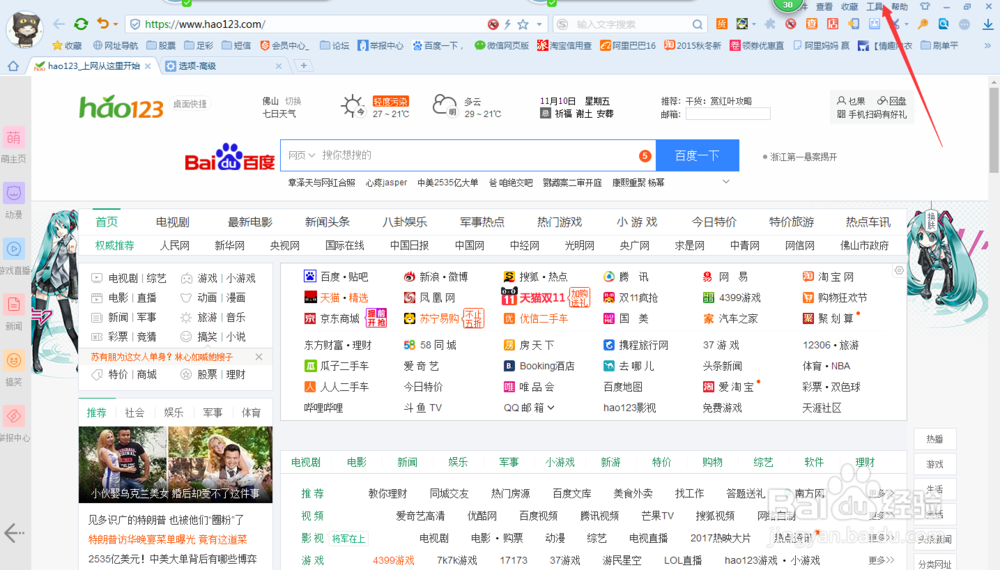Viewport: 1000px width, 570px height.
Task: Open the 工具 menu
Action: [x=875, y=6]
